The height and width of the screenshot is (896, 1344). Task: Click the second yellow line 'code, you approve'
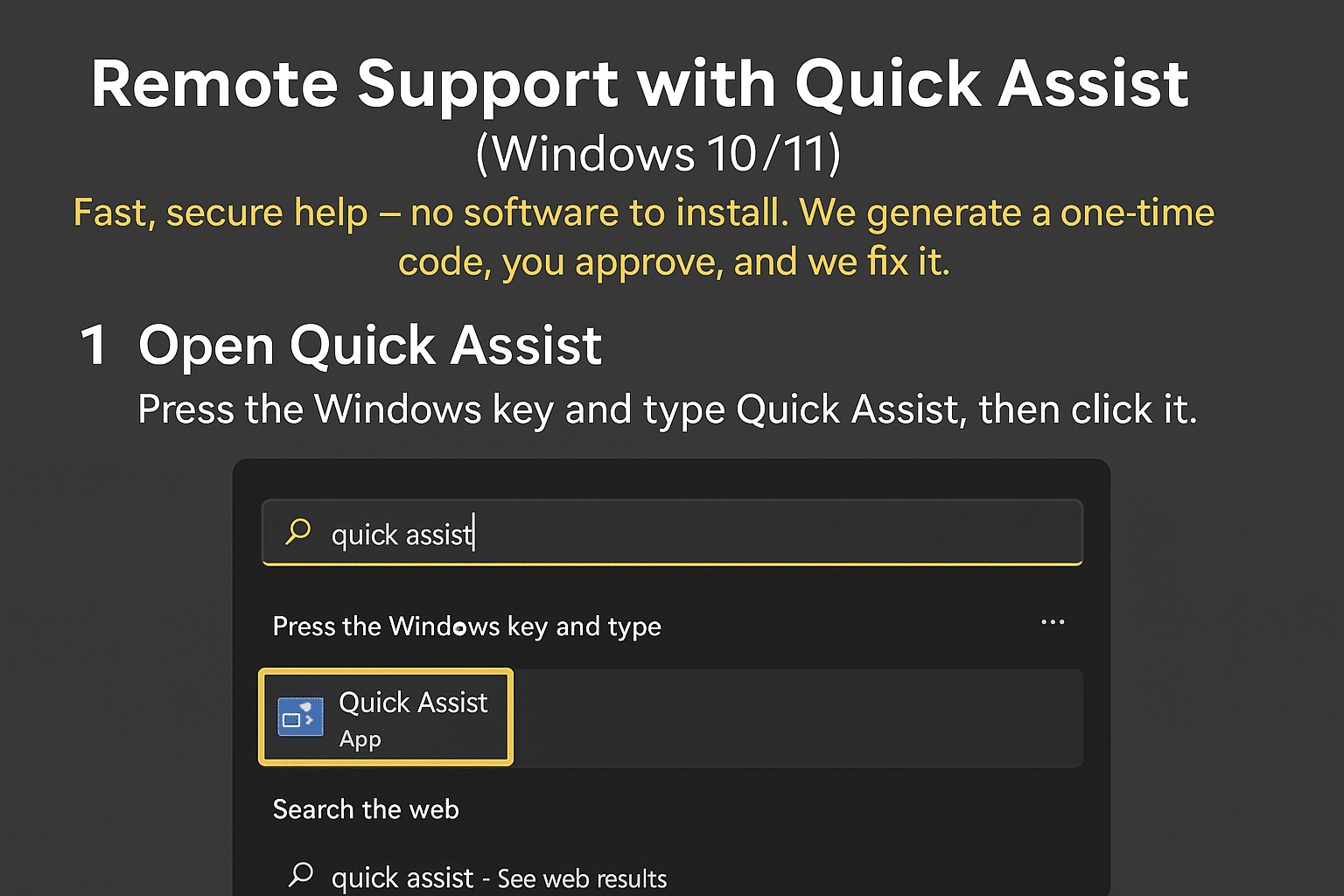pyautogui.click(x=674, y=262)
